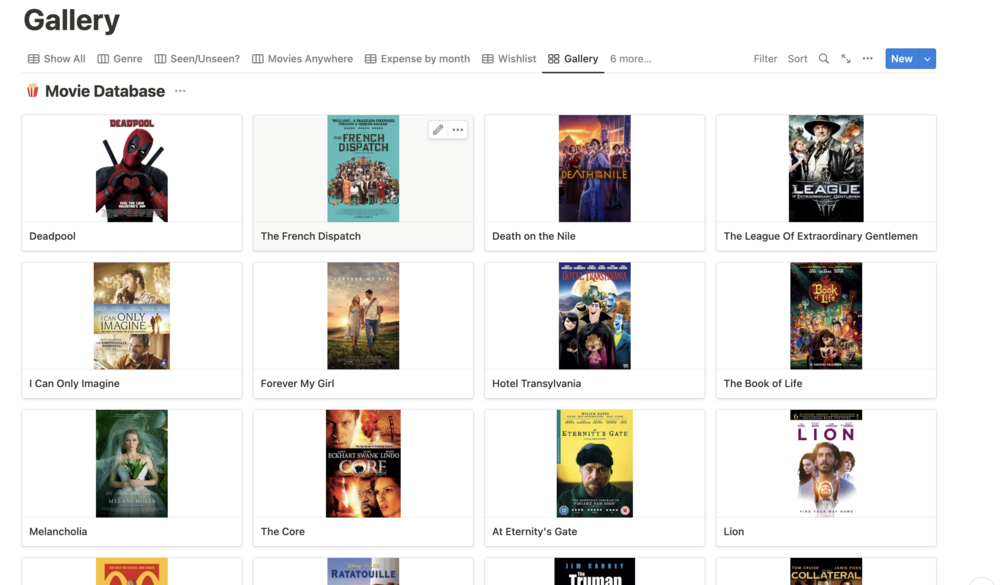Open the Movie Database title
Image resolution: width=1005 pixels, height=585 pixels.
(x=105, y=91)
